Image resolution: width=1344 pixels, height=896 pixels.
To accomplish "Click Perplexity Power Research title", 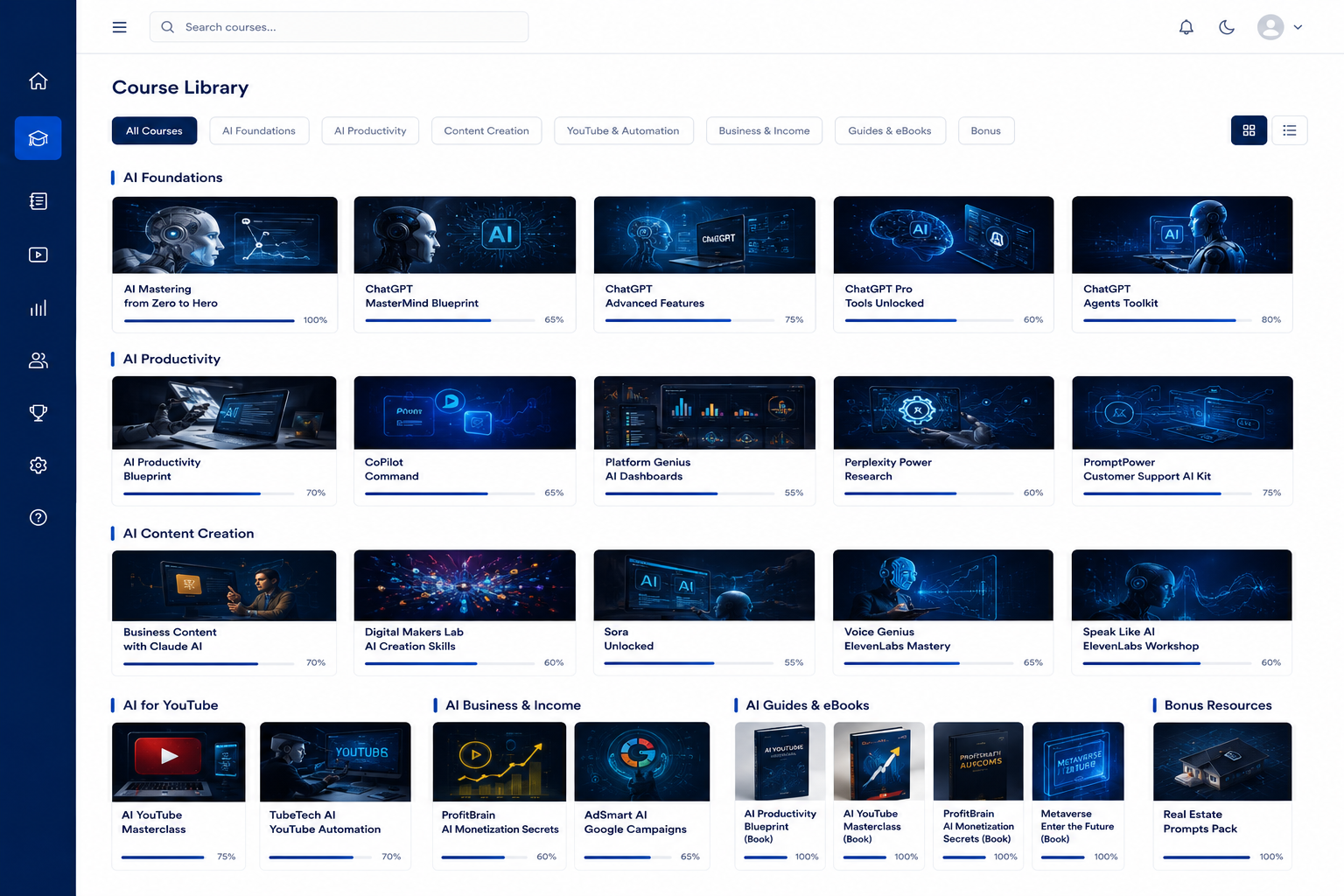I will point(888,469).
